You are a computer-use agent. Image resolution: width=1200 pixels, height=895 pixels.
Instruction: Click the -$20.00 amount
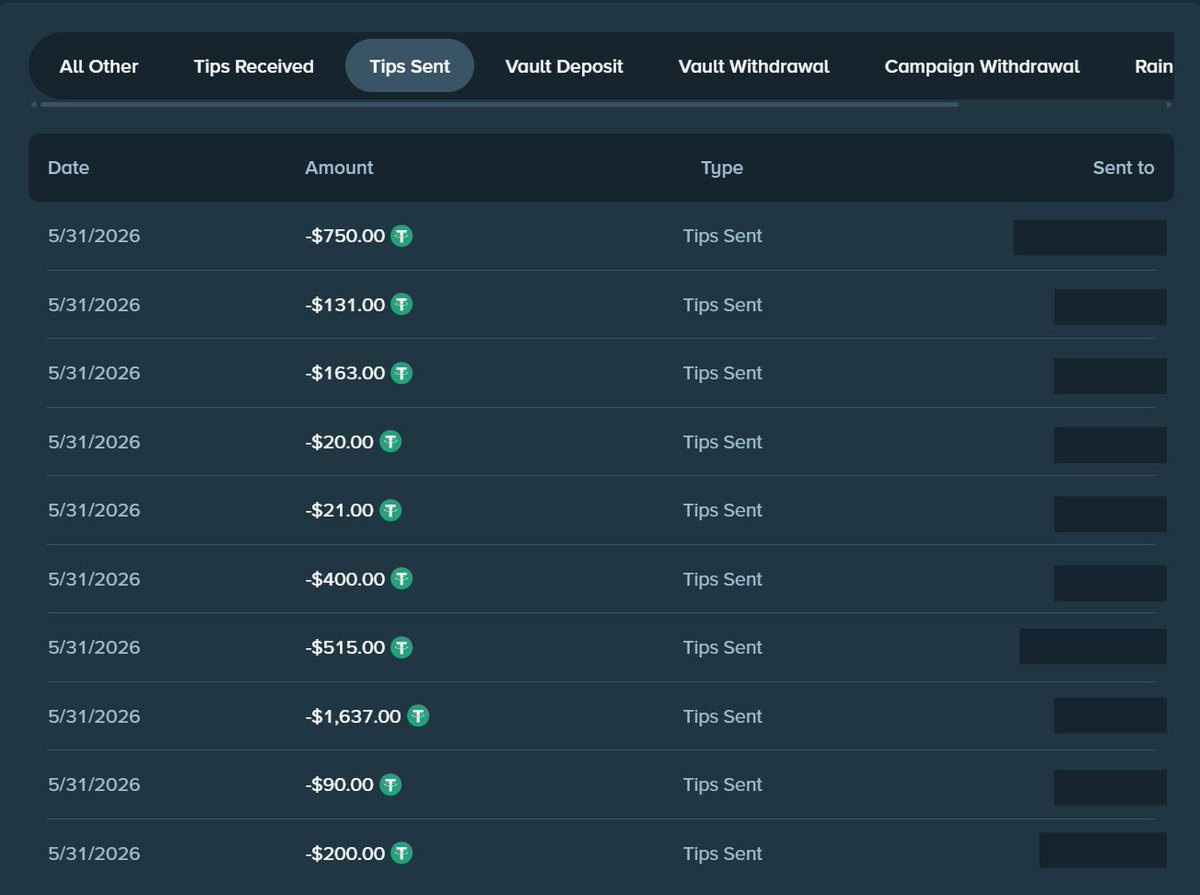point(339,441)
